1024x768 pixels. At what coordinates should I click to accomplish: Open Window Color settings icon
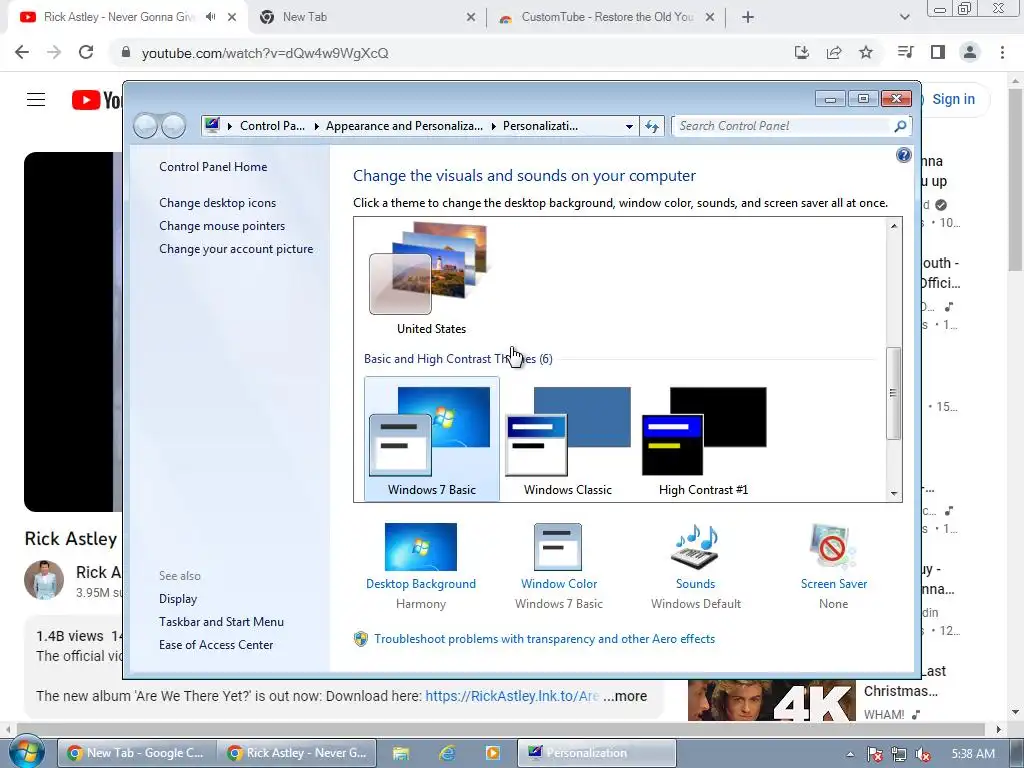[x=558, y=547]
